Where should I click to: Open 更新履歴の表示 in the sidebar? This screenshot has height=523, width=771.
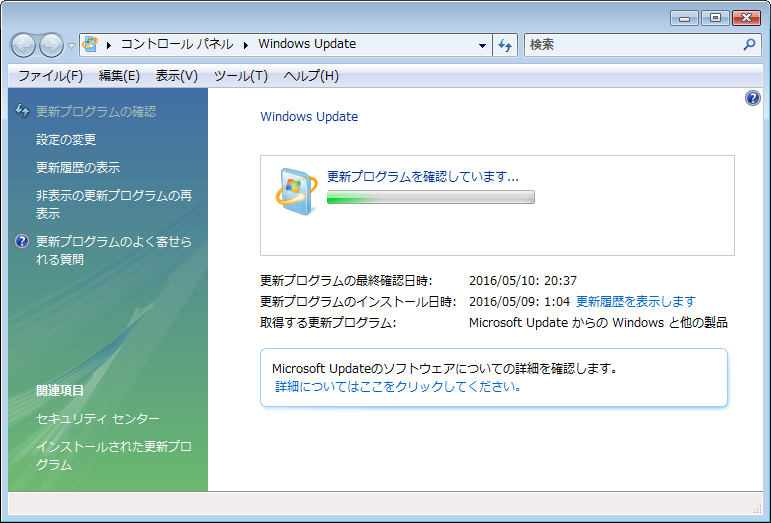(x=78, y=168)
